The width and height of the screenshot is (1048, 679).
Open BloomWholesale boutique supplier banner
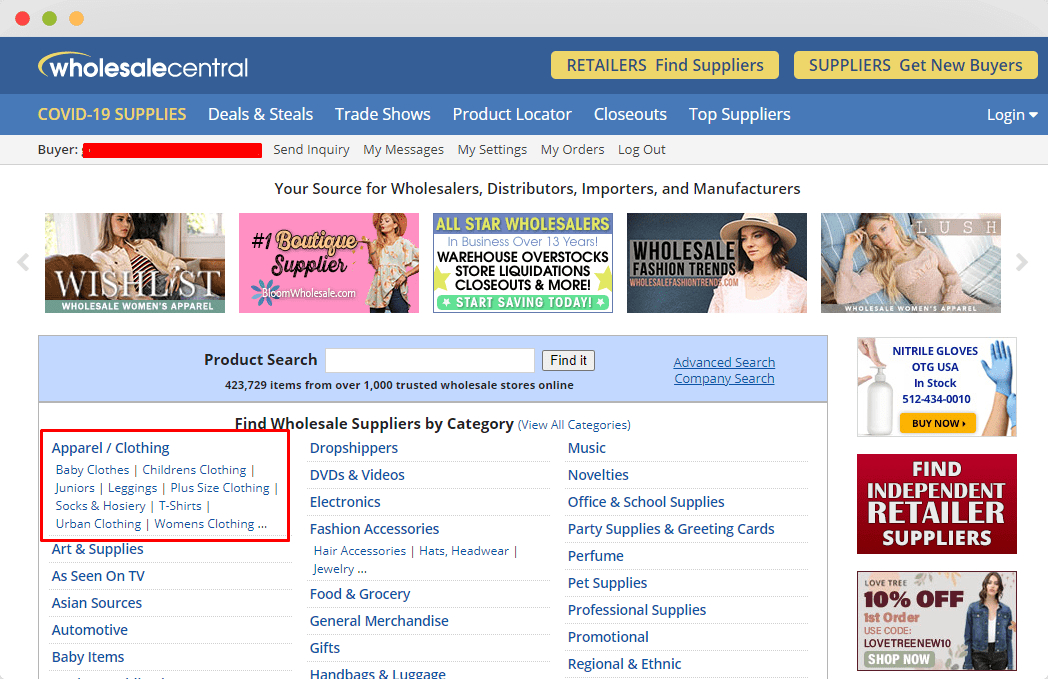point(329,263)
